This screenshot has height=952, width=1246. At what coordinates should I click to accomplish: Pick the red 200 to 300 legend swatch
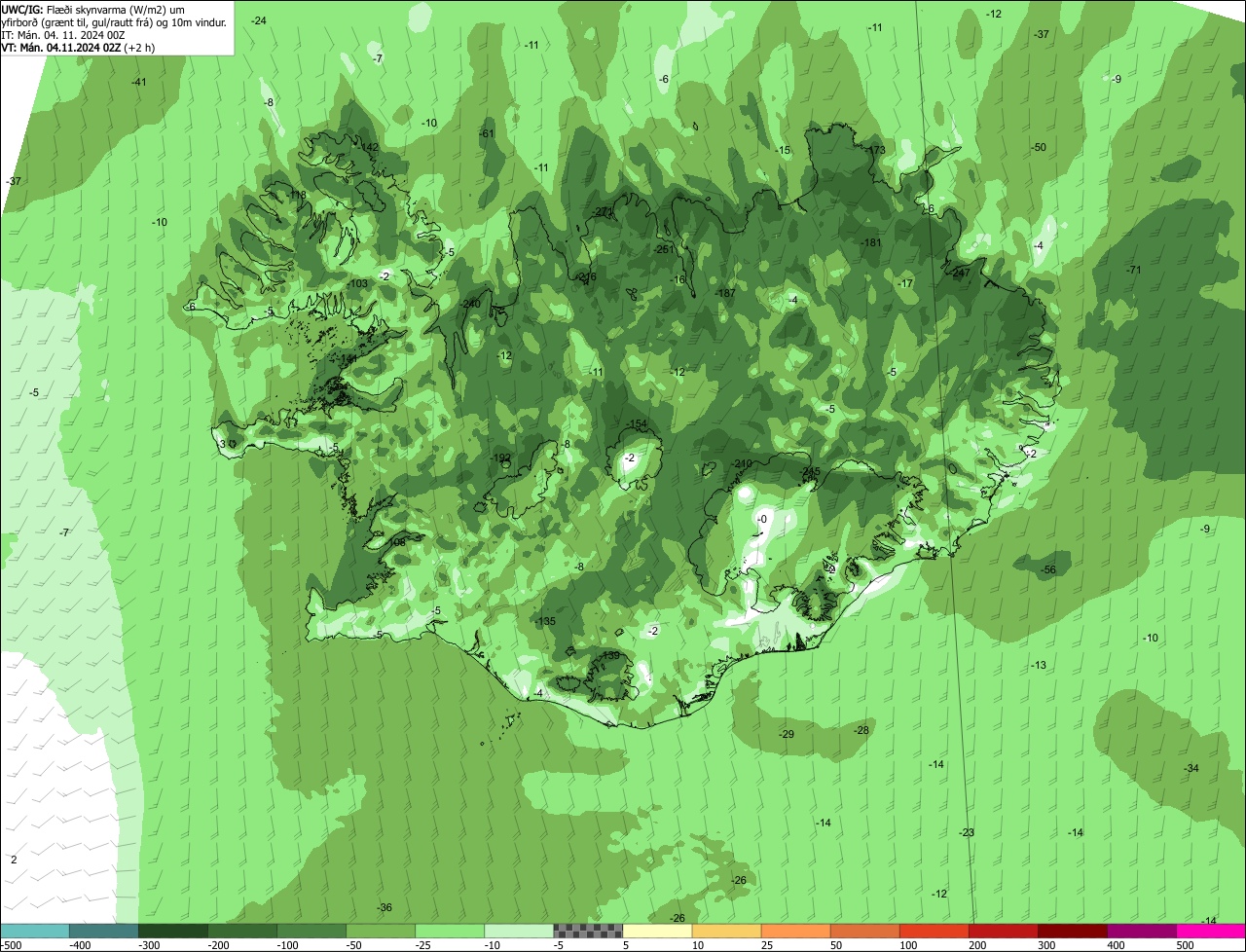click(x=1003, y=931)
